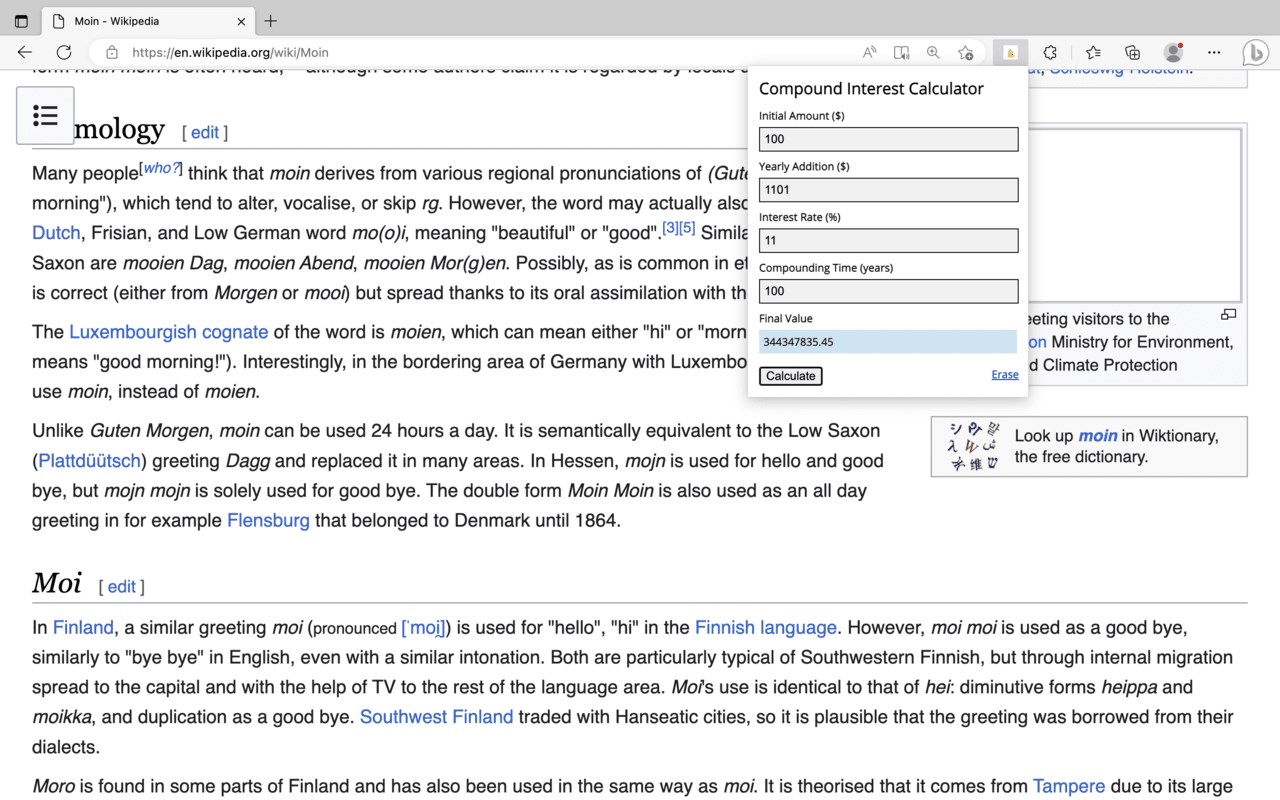Click the Yearly Addition field

tap(888, 190)
